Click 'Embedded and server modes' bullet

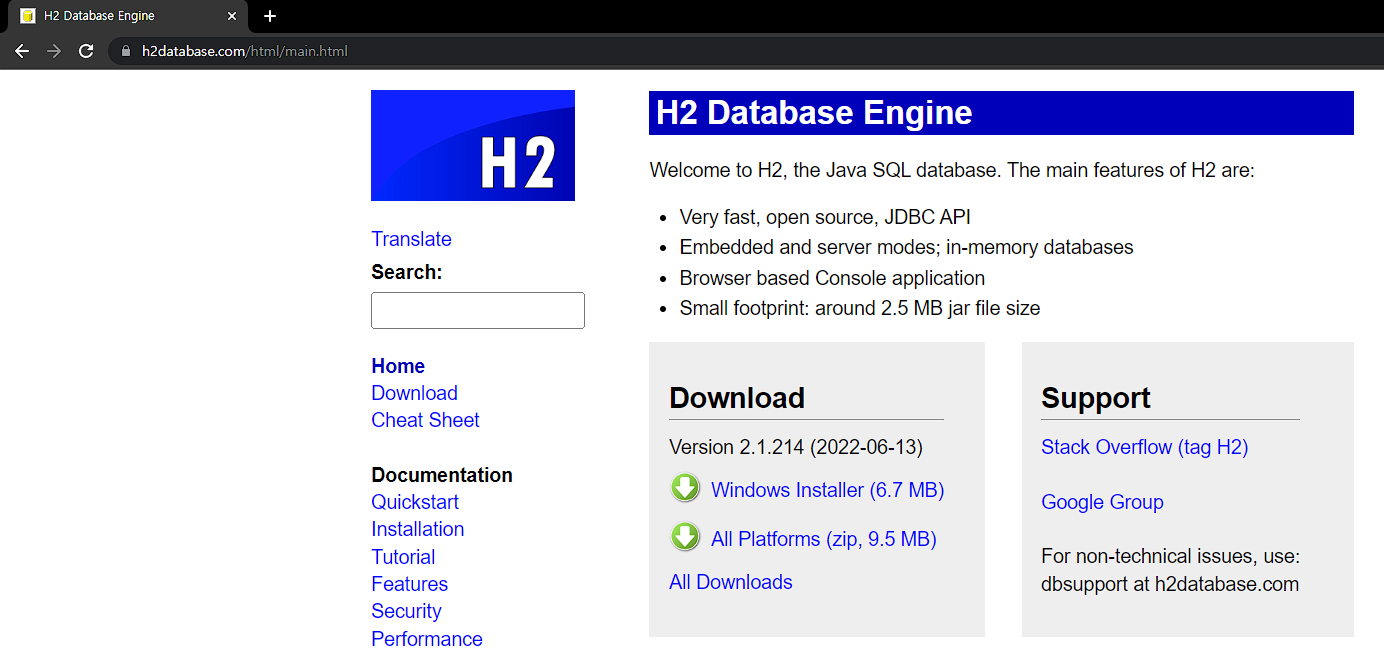(907, 247)
